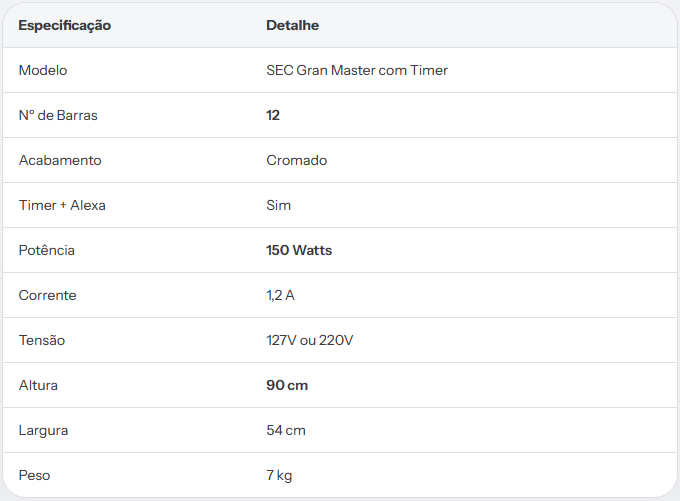Select the Tensão label
This screenshot has height=501, width=680.
tap(42, 340)
